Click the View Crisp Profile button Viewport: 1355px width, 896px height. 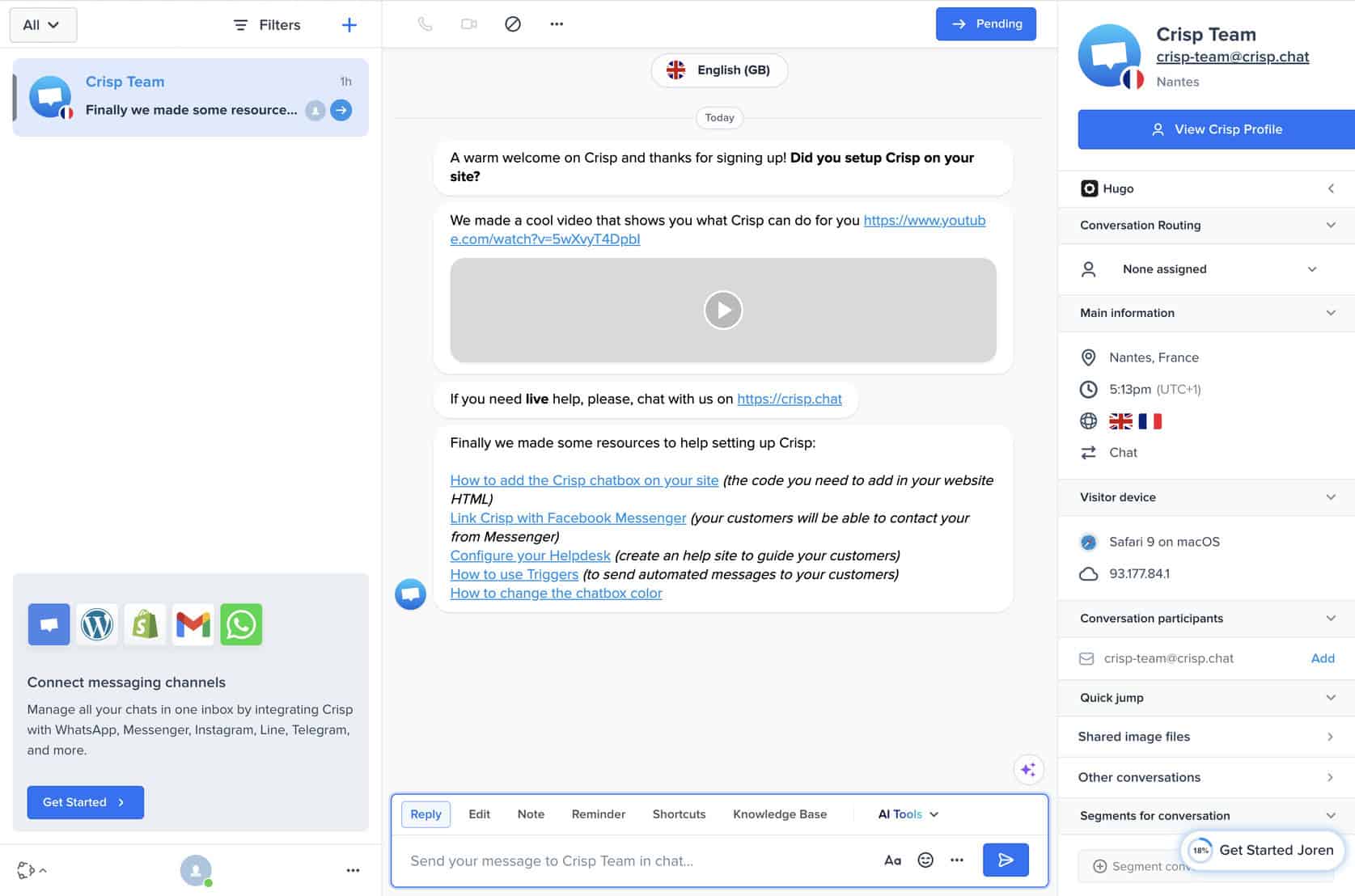pos(1216,129)
